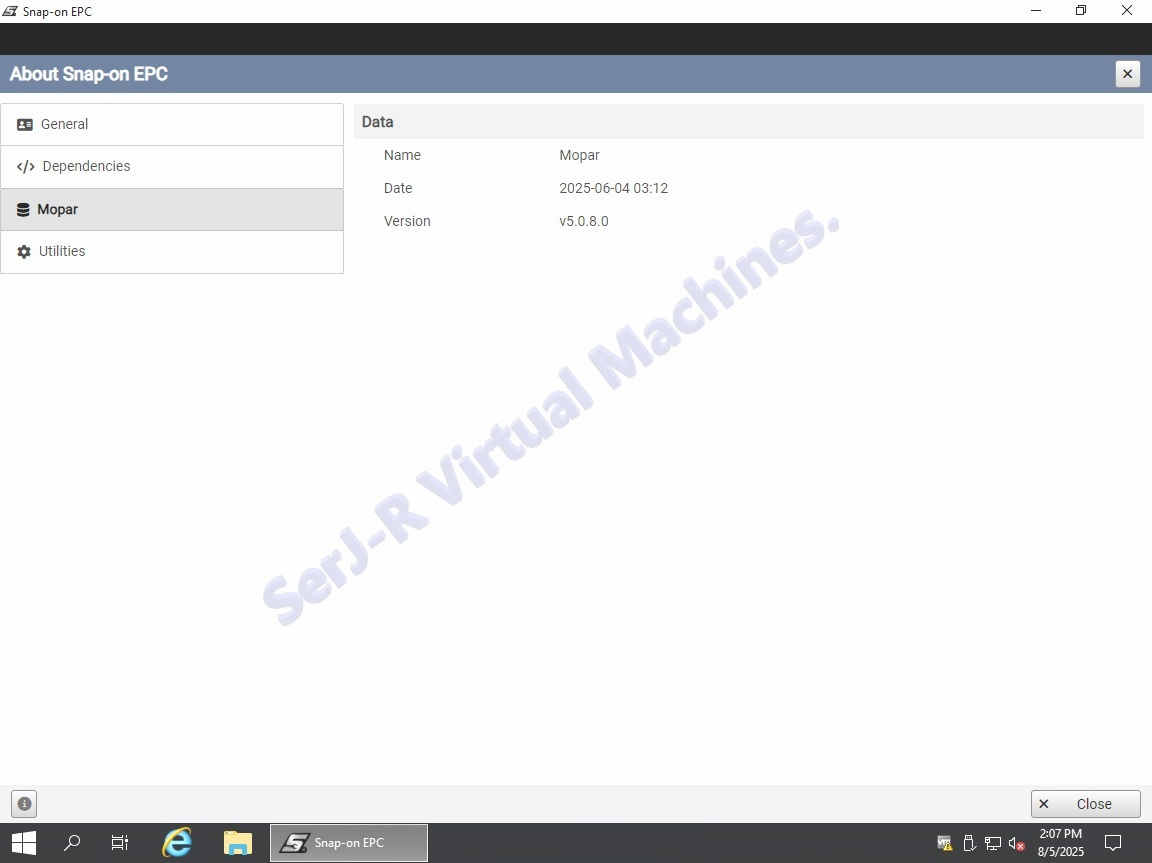Click the Safely Remove Hardware USB icon
Screen dimensions: 1152x863
(x=968, y=843)
